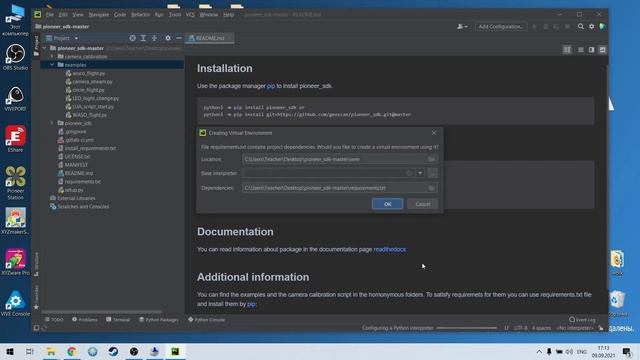The height and width of the screenshot is (360, 640).
Task: Switch to preview-only view icon
Action: pyautogui.click(x=602, y=50)
